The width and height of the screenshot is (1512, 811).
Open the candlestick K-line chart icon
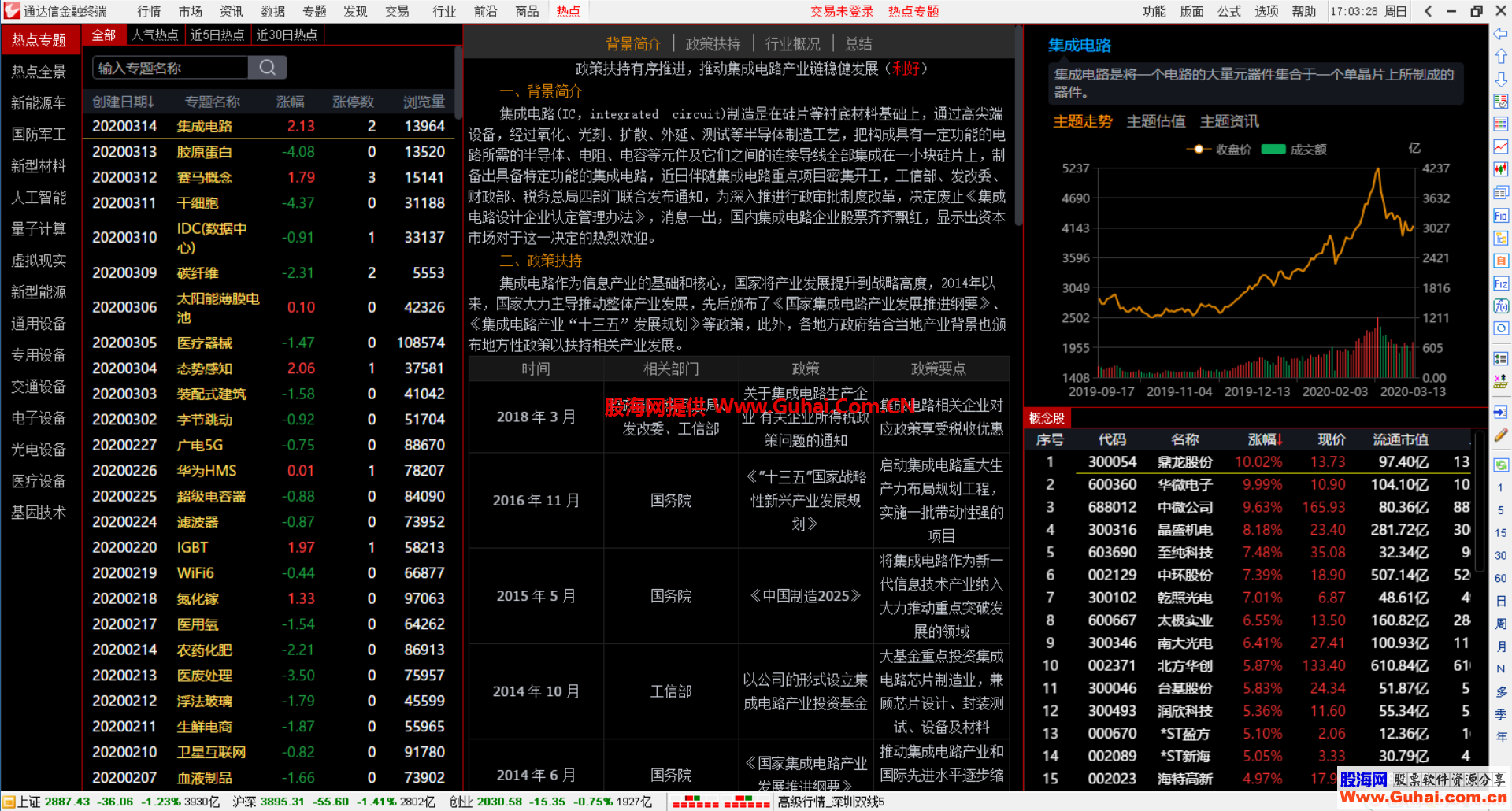pos(1501,169)
